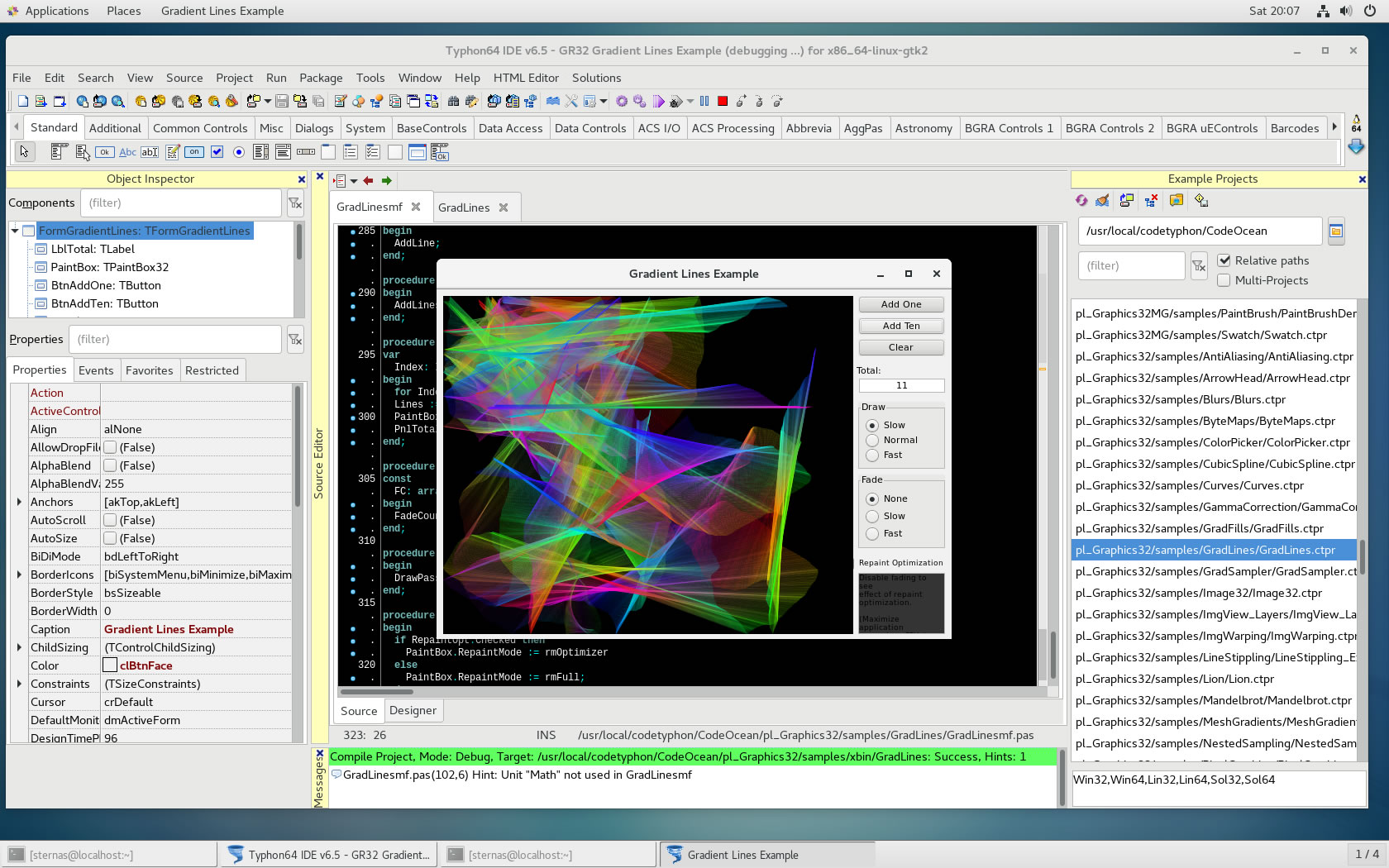Select Fast draw radio button

click(x=872, y=455)
